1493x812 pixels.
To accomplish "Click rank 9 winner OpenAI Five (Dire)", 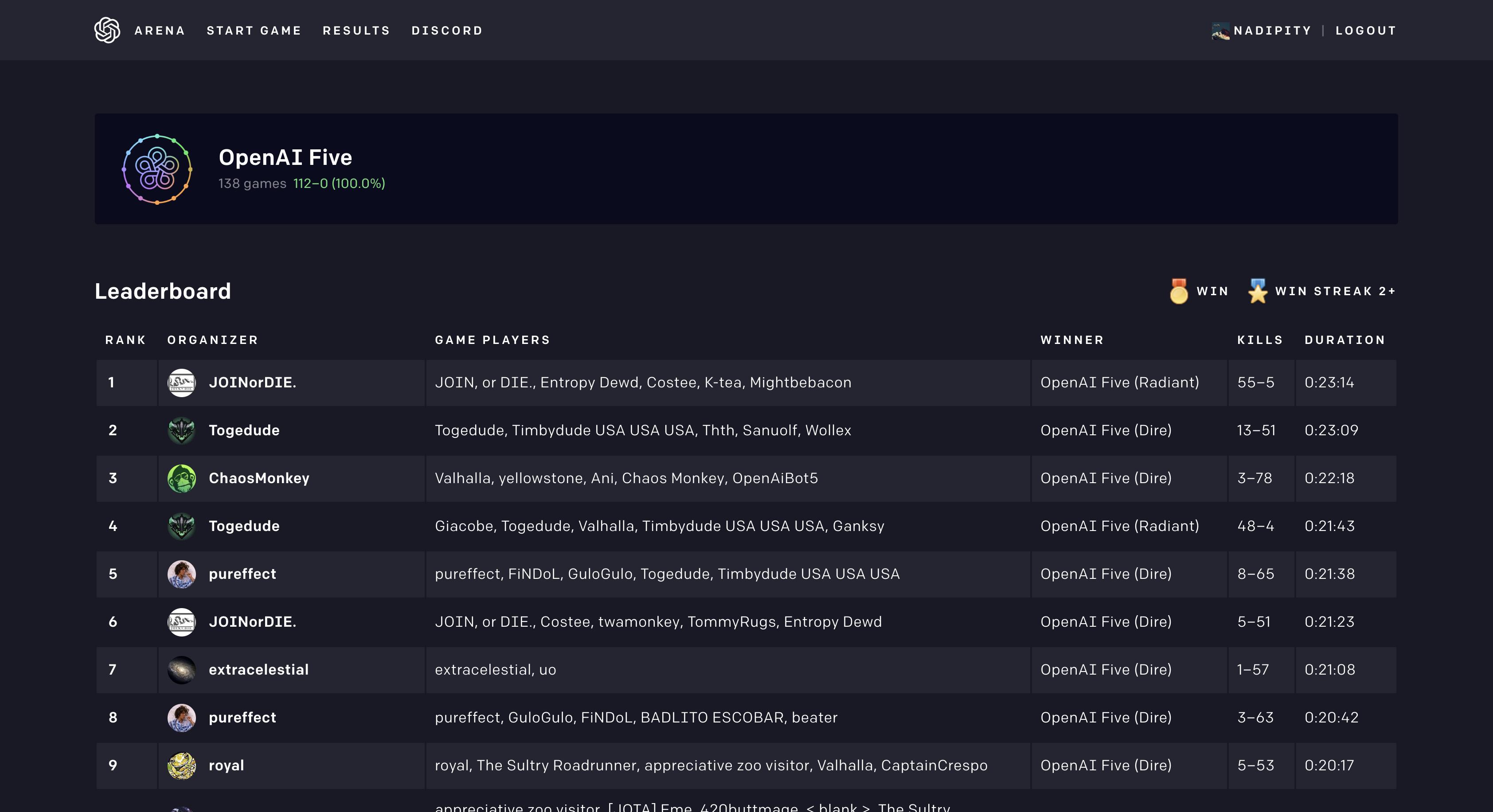I will [x=1106, y=765].
